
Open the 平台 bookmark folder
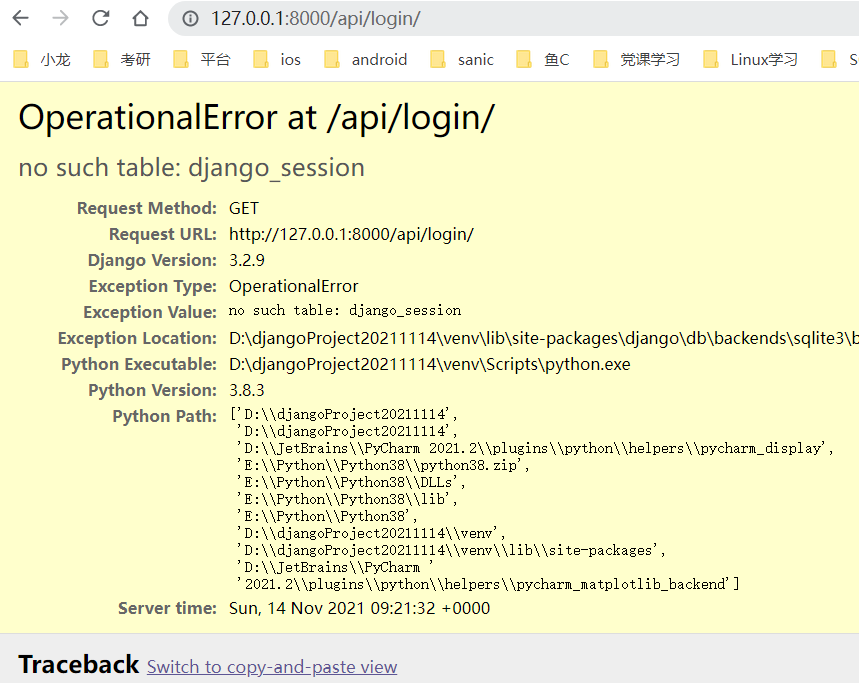click(202, 59)
